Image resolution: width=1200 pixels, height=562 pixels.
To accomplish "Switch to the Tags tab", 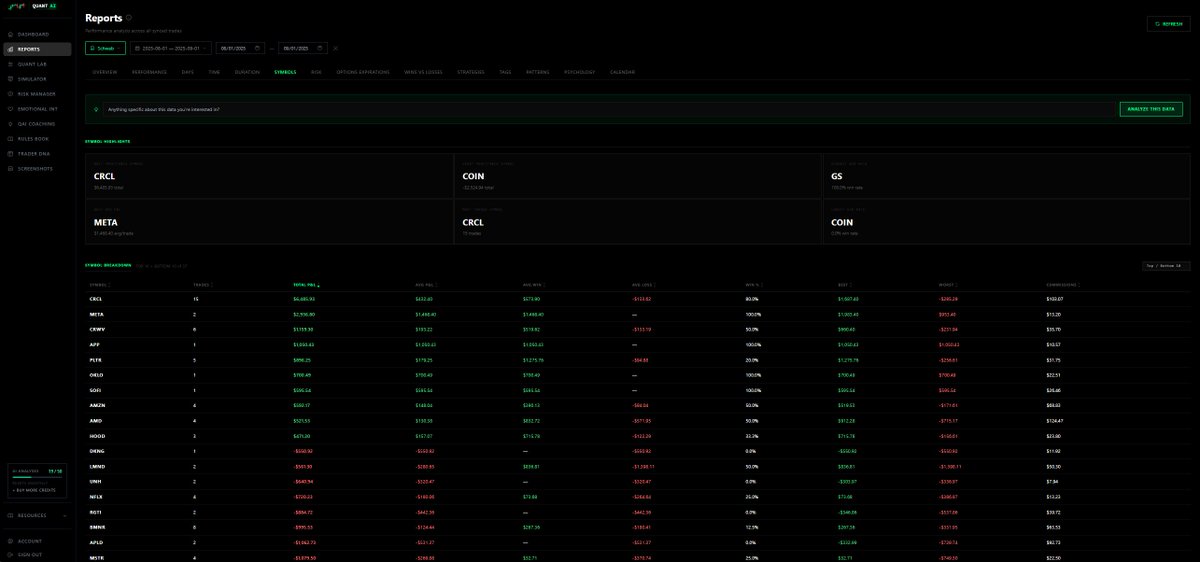I will (x=505, y=72).
